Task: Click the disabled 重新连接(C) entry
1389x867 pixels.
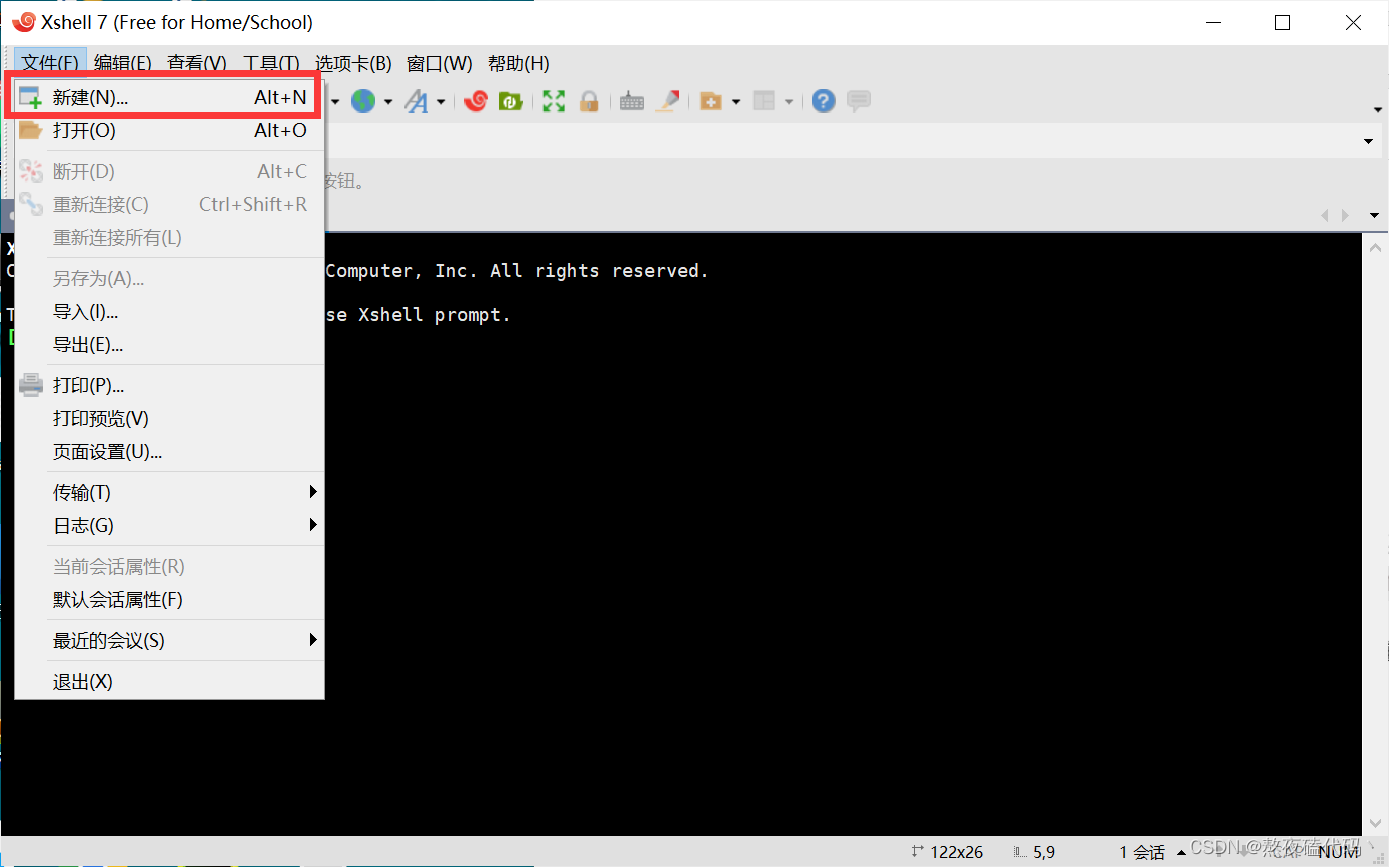Action: pyautogui.click(x=169, y=205)
